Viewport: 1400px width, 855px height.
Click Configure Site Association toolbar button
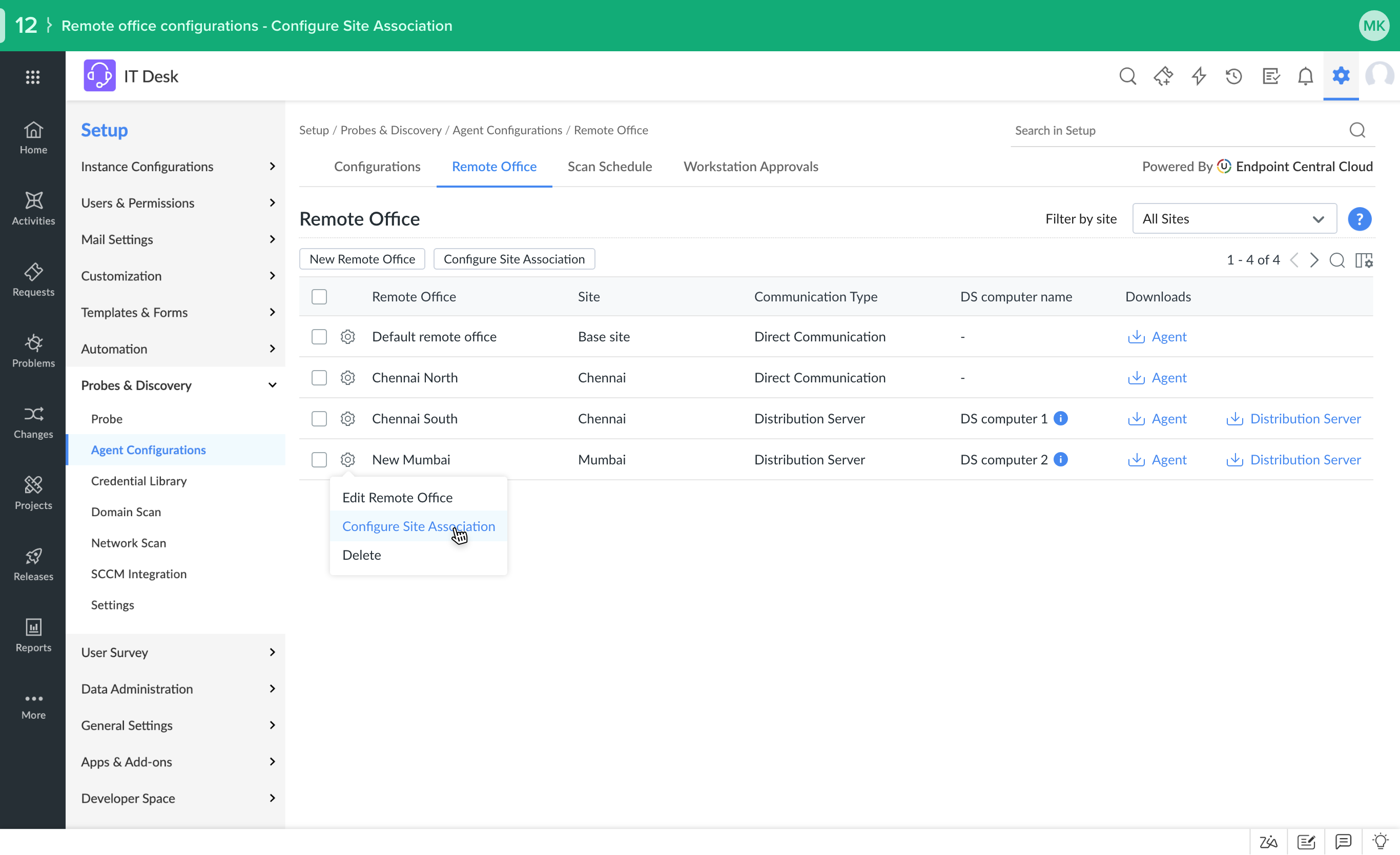click(513, 259)
